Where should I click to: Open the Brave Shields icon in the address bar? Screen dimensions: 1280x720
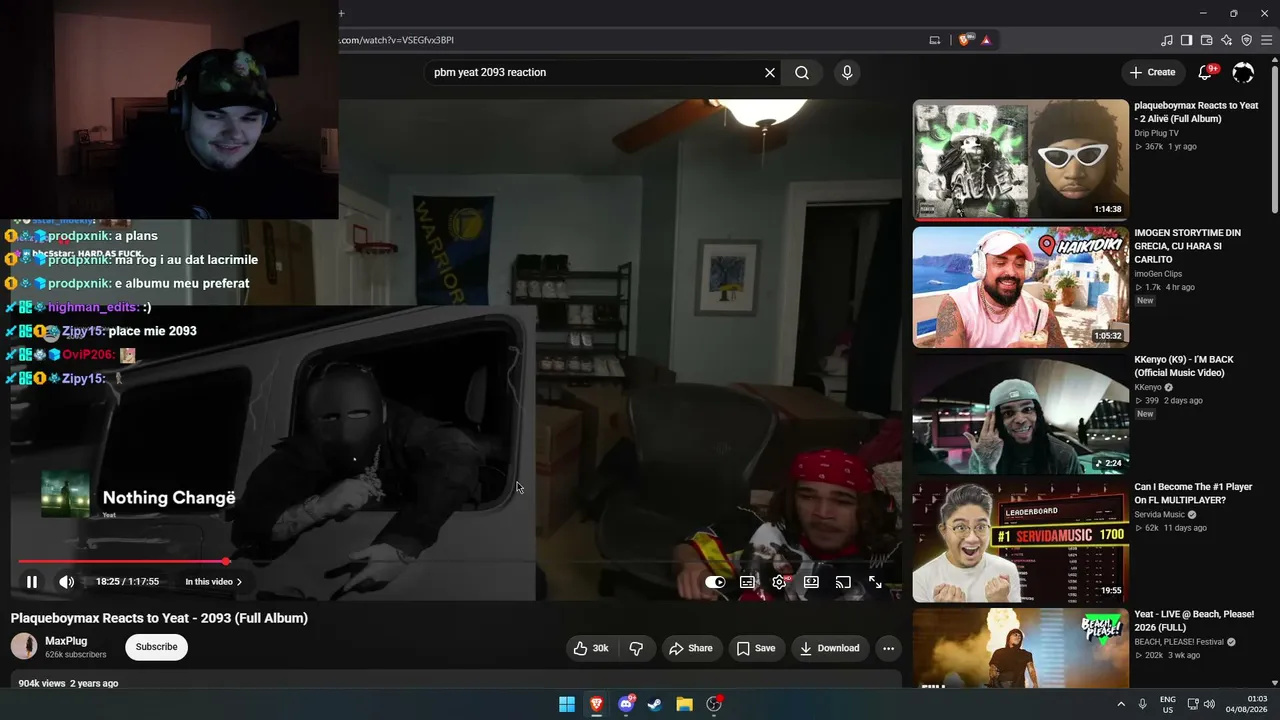[964, 40]
